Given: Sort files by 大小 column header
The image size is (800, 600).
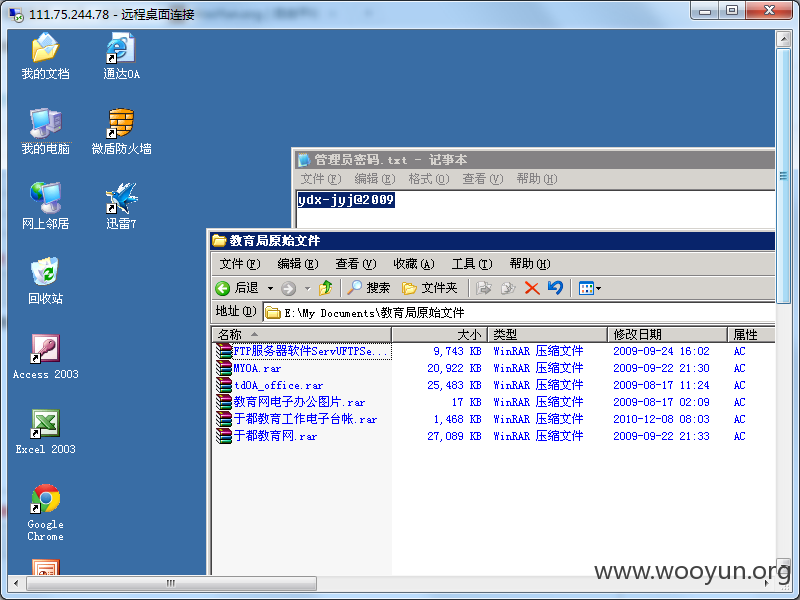Looking at the screenshot, I should (440, 335).
